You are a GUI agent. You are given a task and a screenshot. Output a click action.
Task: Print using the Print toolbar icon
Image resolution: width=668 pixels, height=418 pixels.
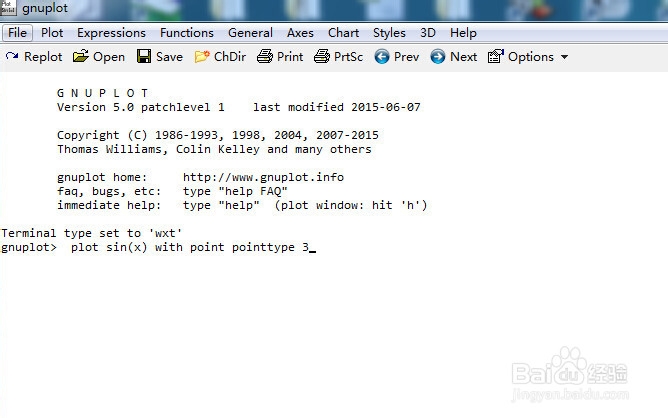265,57
